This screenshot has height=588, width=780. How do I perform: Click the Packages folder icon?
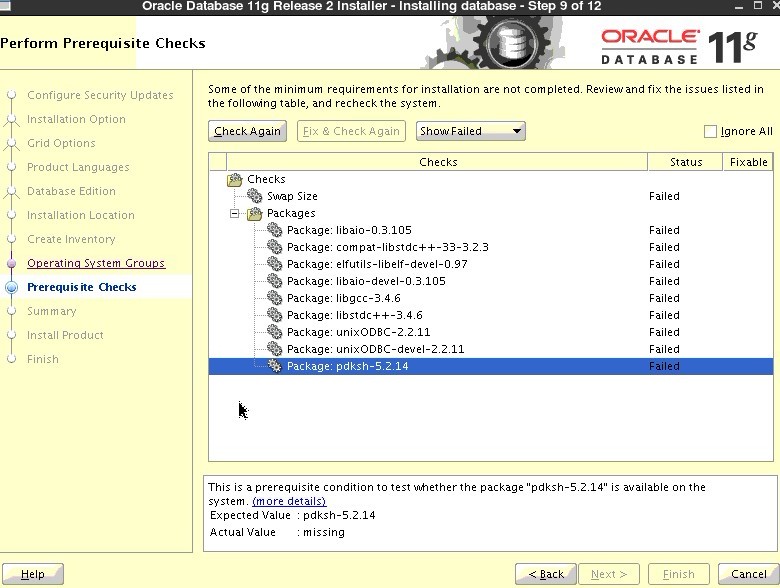pos(255,213)
